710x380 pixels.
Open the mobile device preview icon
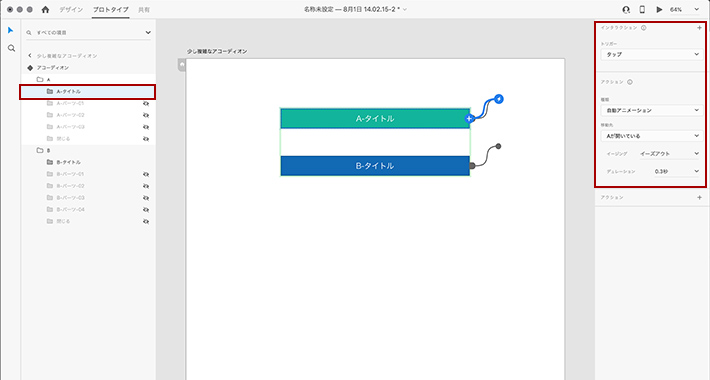pyautogui.click(x=642, y=10)
